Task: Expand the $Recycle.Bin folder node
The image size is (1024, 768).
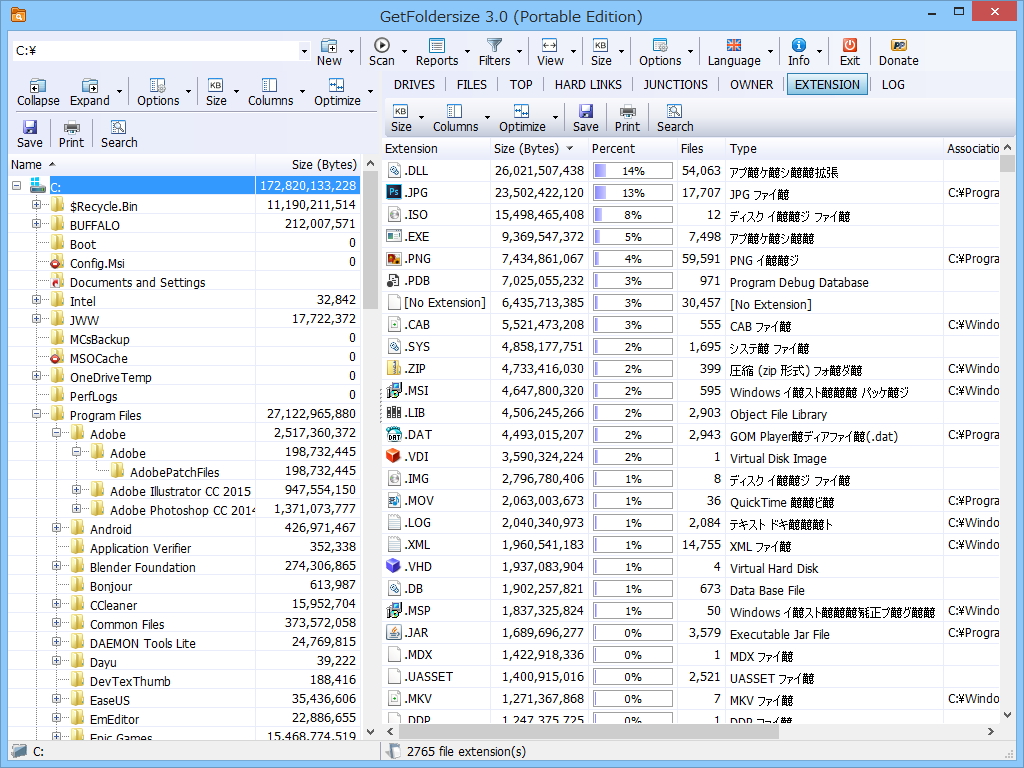Action: (37, 205)
